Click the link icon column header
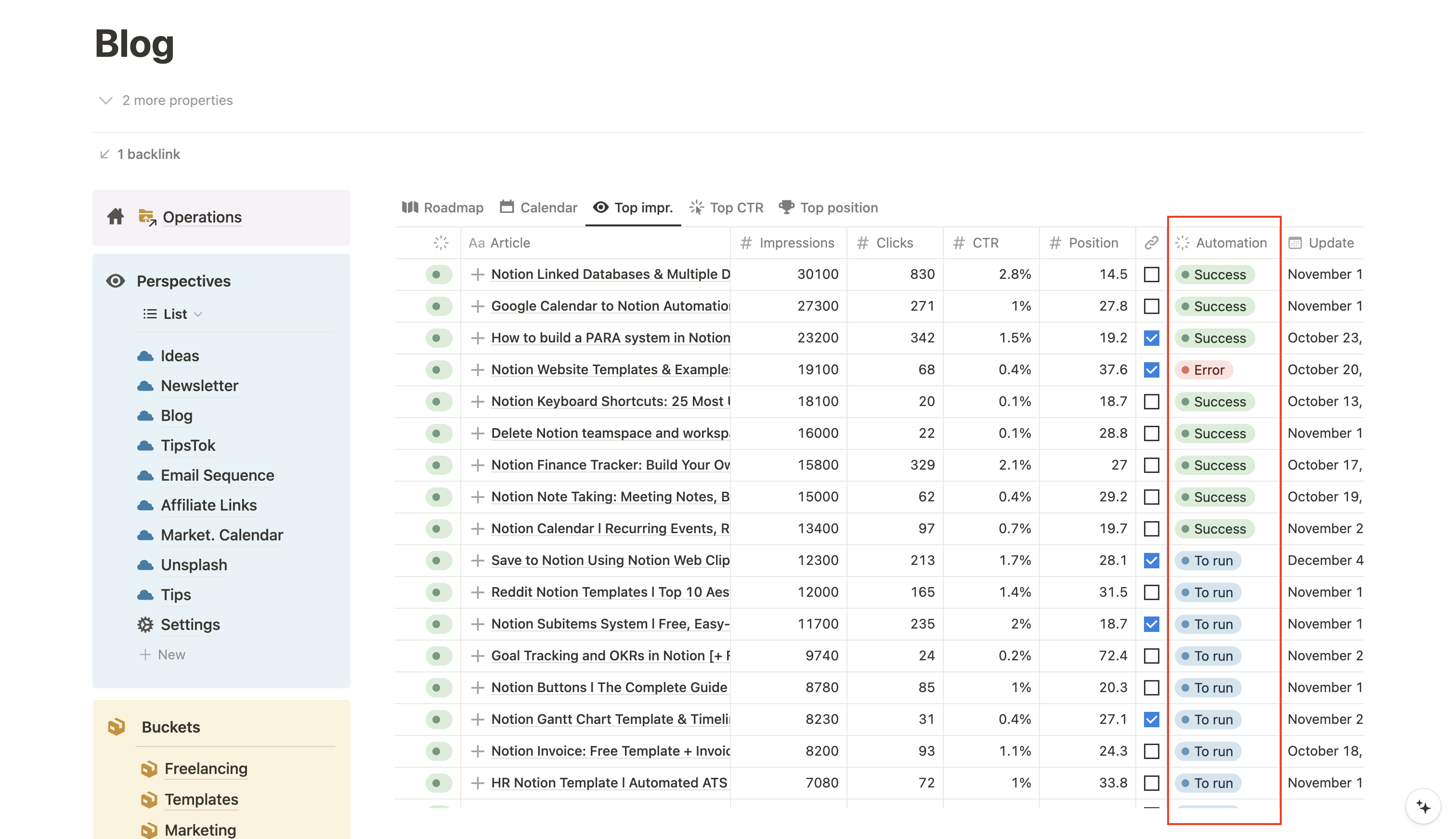 click(1151, 243)
